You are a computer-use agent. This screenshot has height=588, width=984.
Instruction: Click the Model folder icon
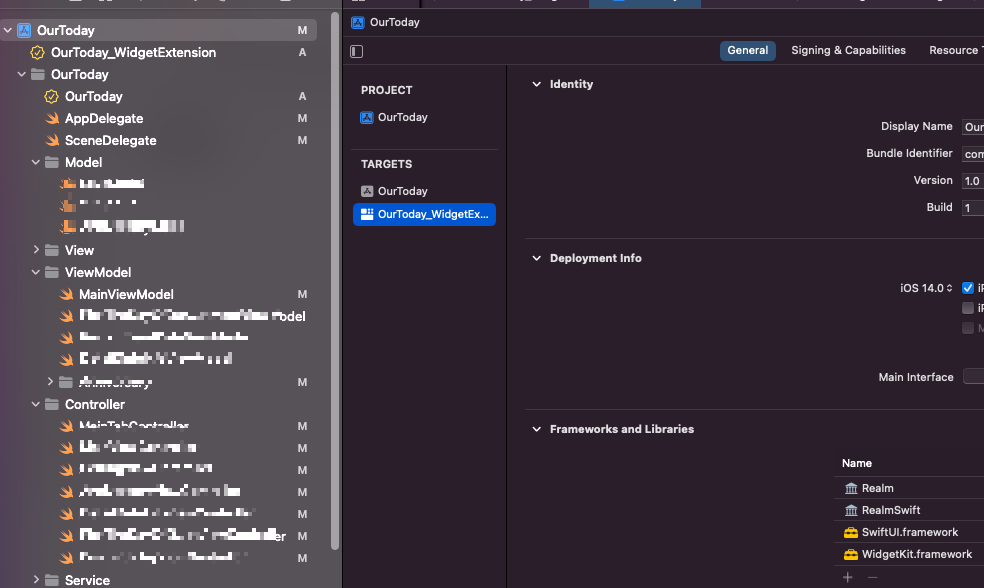52,163
